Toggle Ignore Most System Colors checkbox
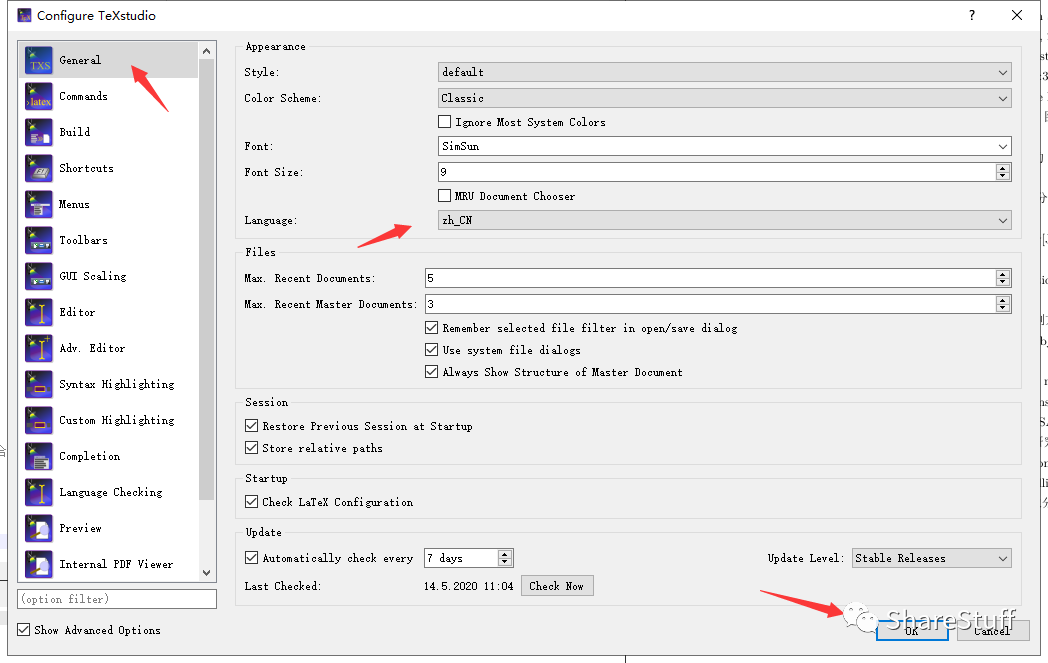The image size is (1048, 663). (x=444, y=122)
